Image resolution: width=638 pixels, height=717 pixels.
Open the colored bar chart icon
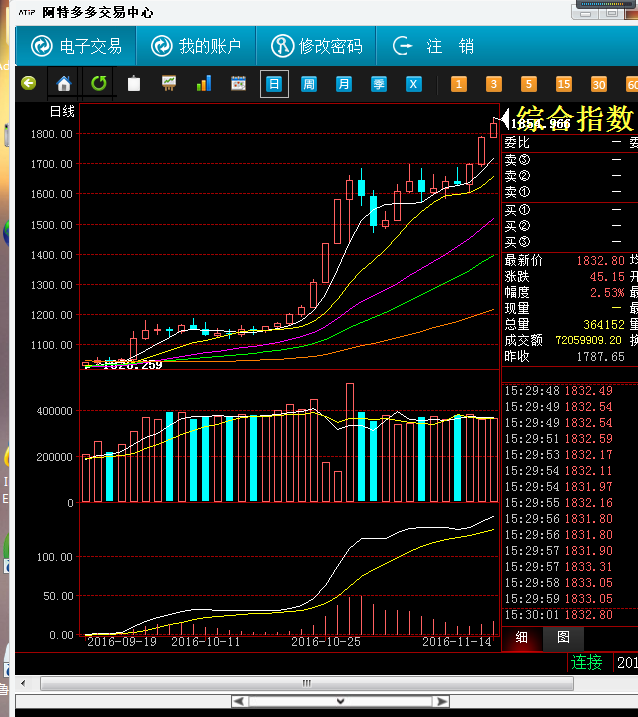204,83
